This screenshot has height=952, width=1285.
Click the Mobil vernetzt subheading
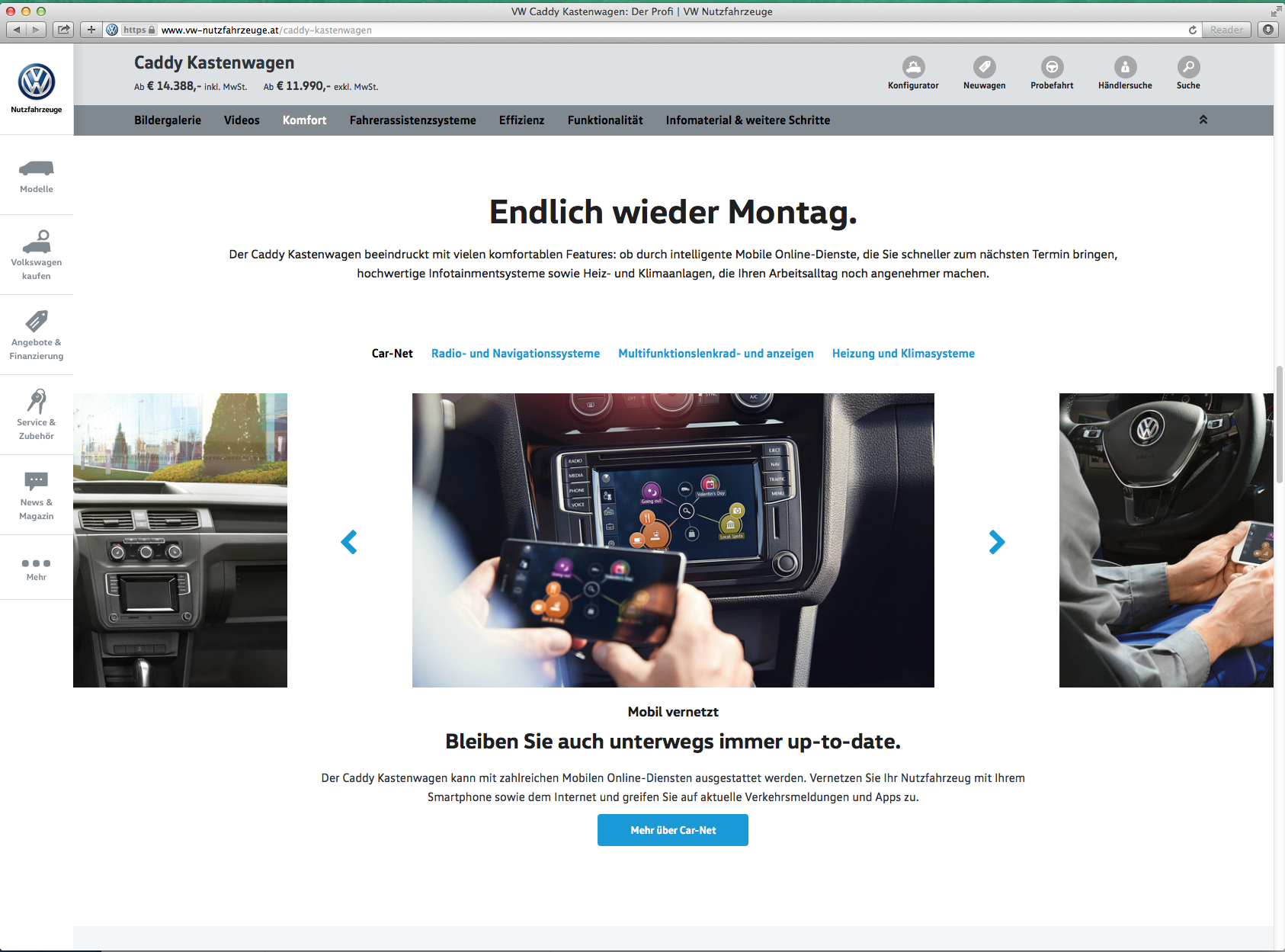pos(673,712)
